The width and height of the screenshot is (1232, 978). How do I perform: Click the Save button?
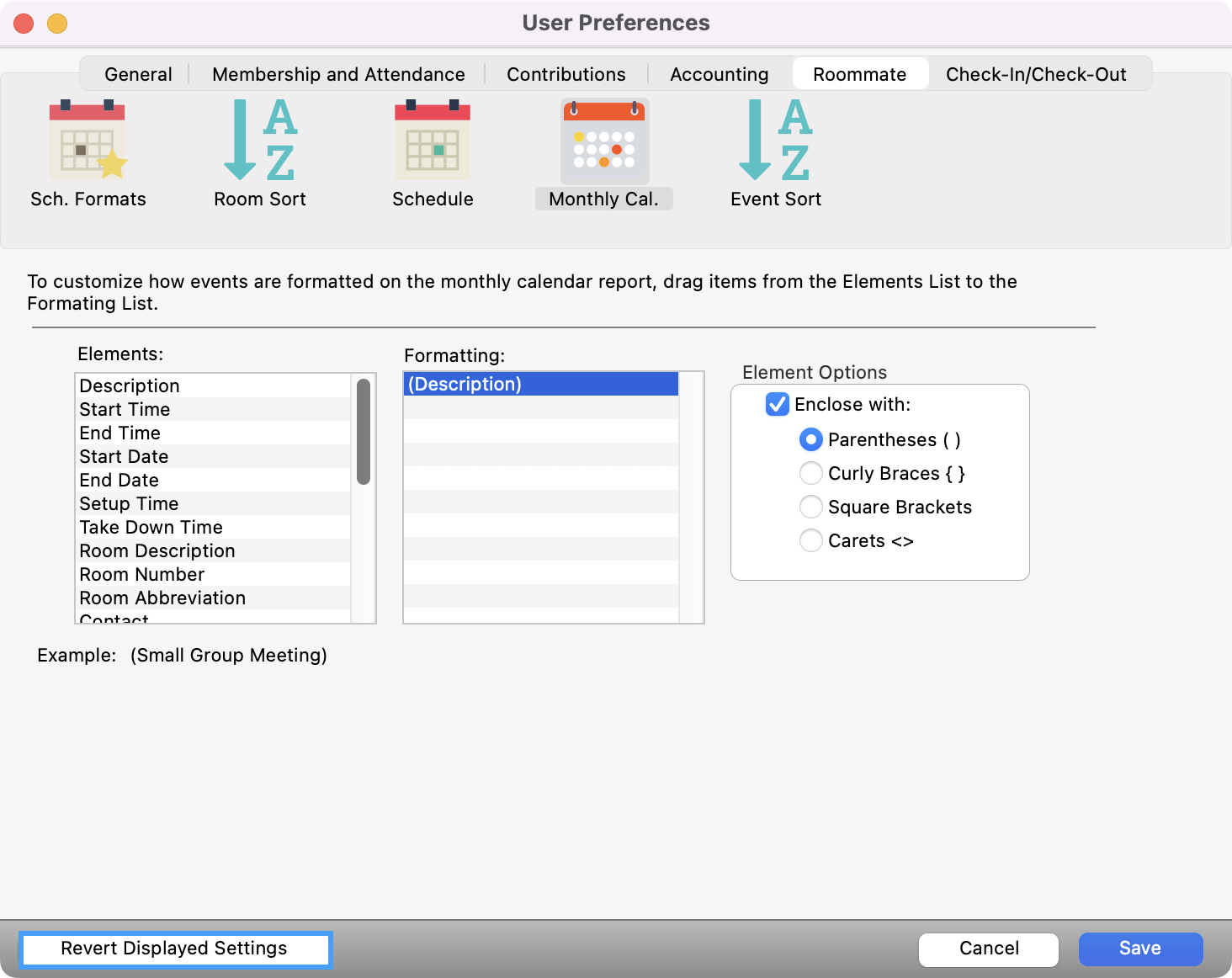click(x=1139, y=949)
